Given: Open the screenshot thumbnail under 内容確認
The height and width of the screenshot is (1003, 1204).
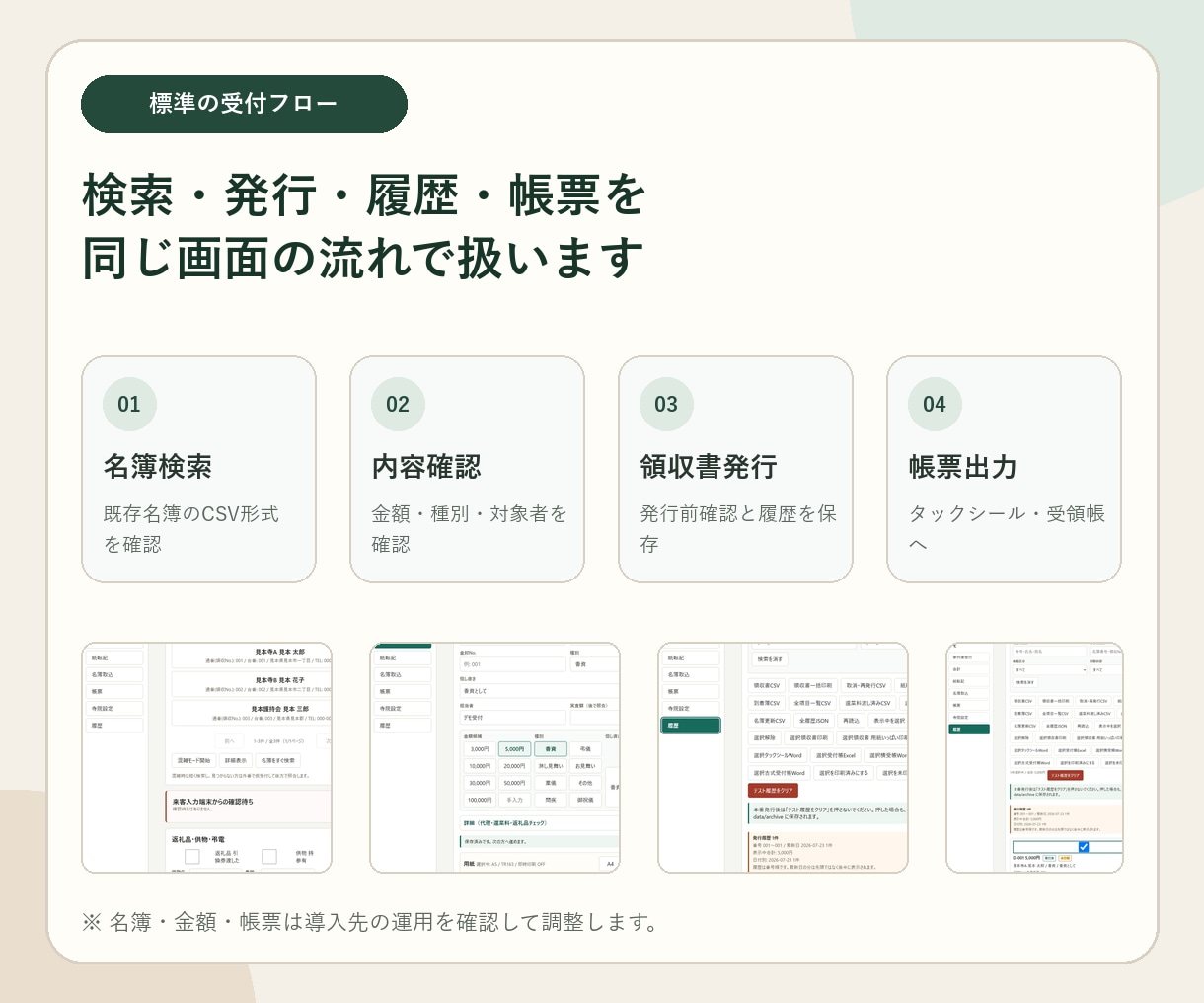Looking at the screenshot, I should [x=494, y=757].
